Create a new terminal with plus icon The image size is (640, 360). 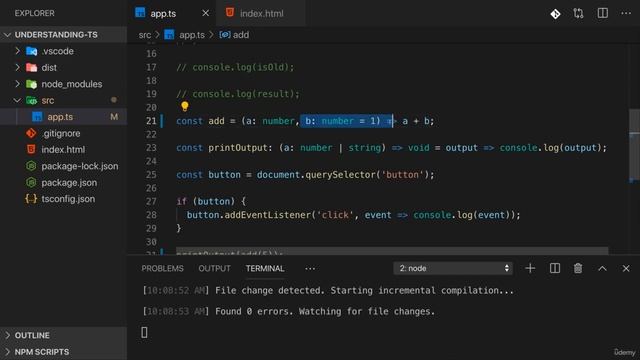click(530, 268)
